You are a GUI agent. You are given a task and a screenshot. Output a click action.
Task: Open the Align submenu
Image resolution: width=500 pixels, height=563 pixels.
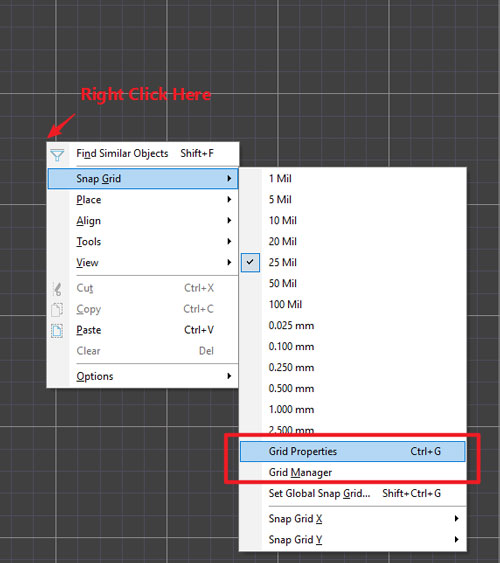click(x=143, y=220)
